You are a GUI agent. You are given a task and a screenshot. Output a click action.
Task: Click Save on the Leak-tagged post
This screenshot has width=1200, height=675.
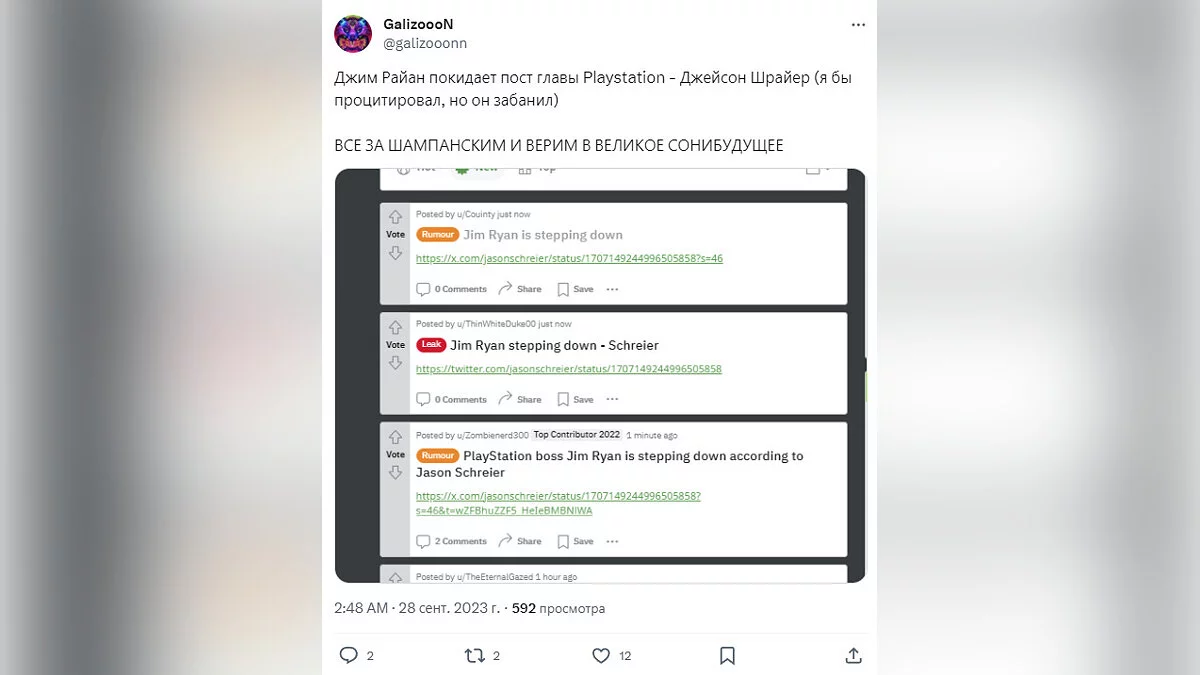coord(575,399)
